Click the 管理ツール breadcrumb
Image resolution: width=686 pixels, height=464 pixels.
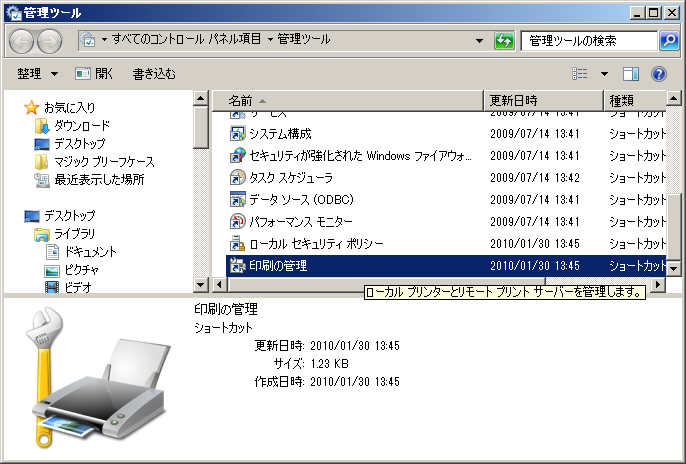304,39
